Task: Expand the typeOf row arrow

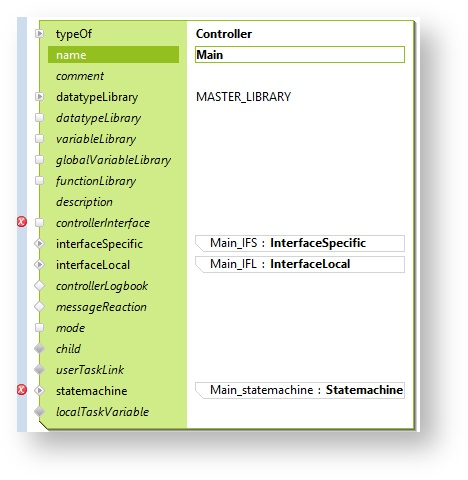Action: [x=39, y=34]
